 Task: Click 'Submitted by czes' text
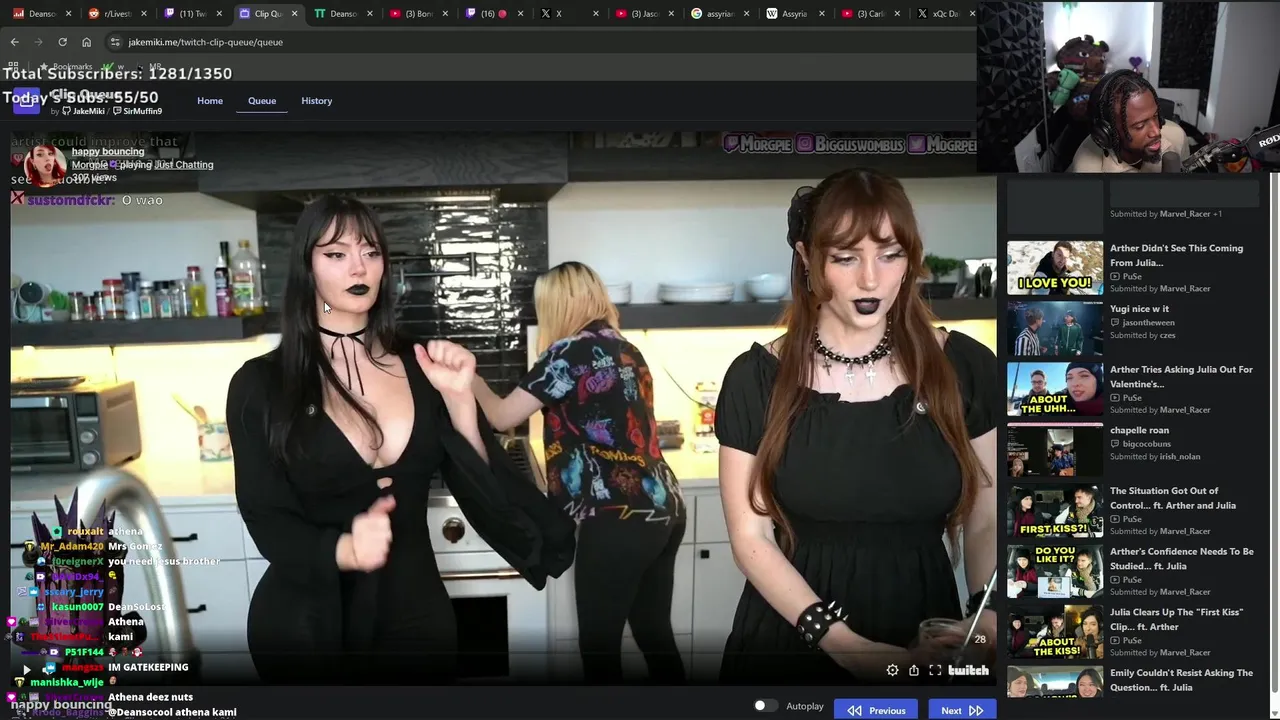[x=1142, y=335]
